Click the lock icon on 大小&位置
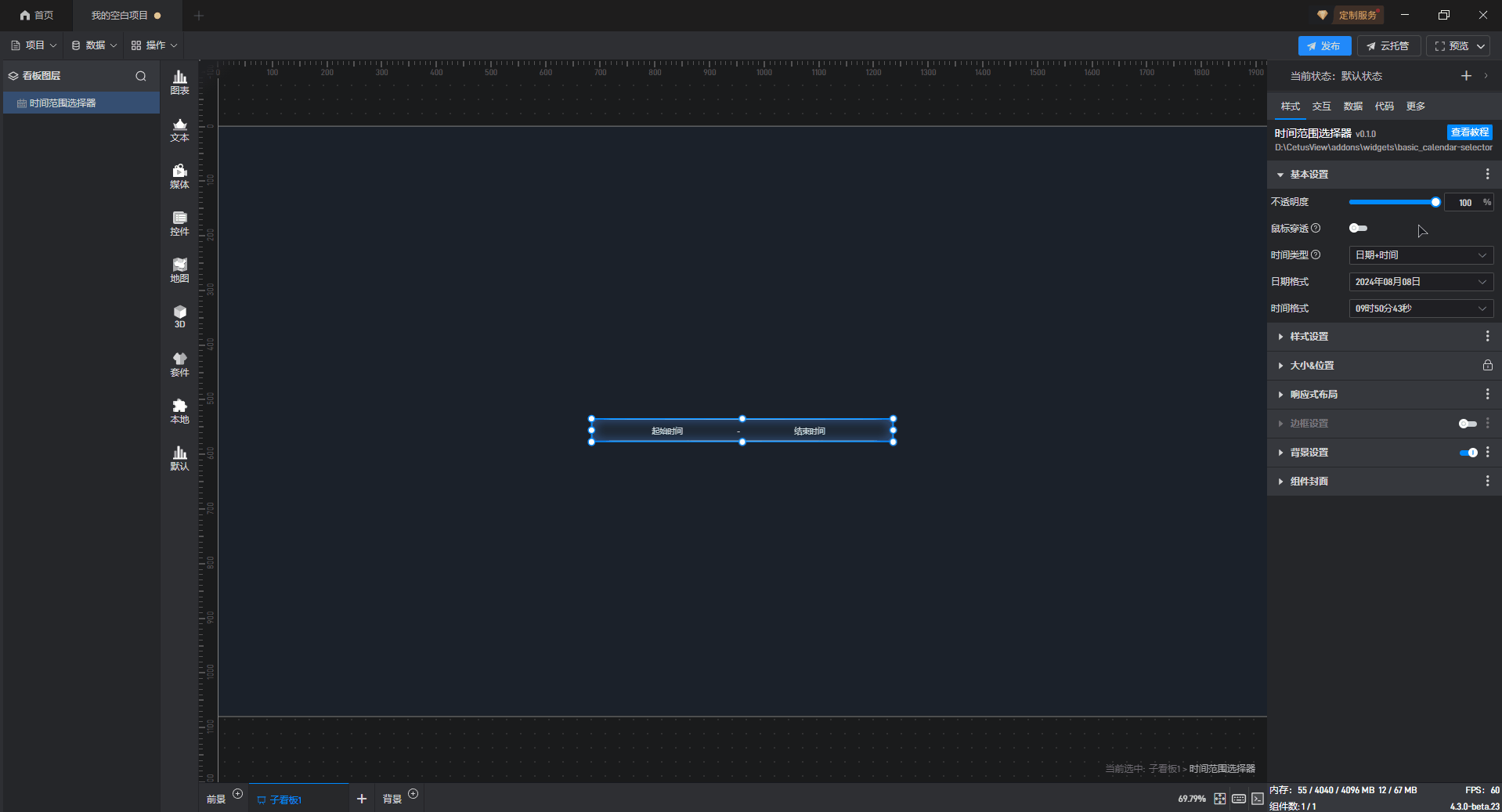 [x=1487, y=365]
